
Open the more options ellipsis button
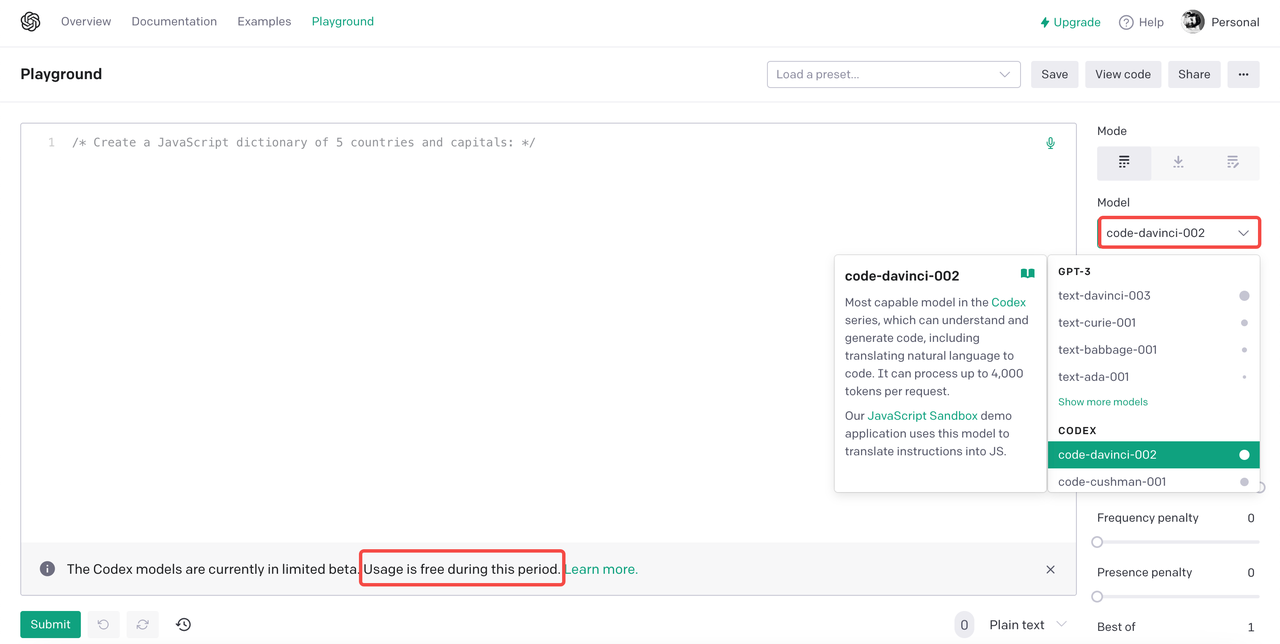[1243, 74]
